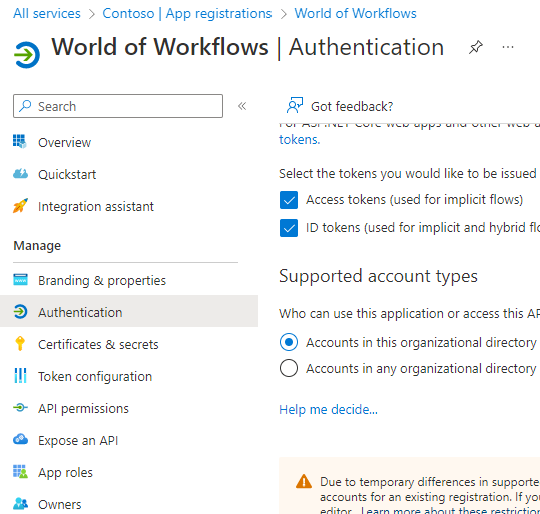540x514 pixels.
Task: Click the search magnifier icon
Action: (x=25, y=106)
